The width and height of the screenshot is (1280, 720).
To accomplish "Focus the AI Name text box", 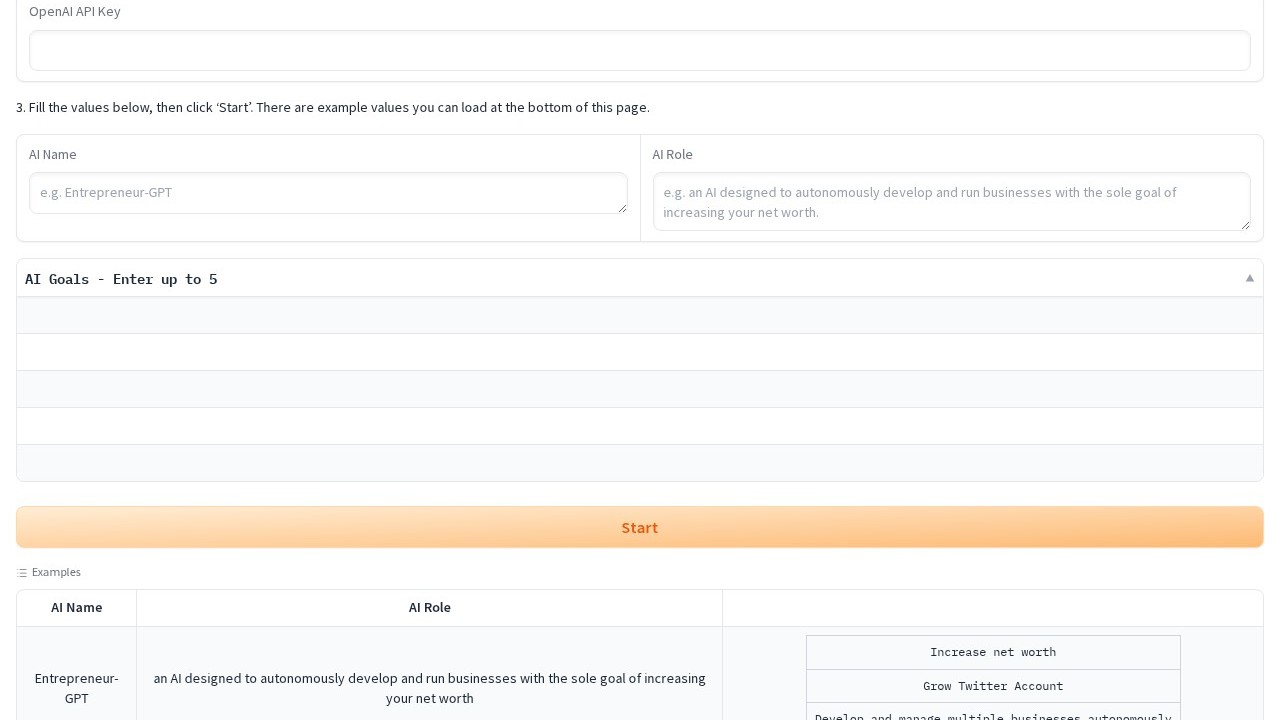I will (327, 193).
